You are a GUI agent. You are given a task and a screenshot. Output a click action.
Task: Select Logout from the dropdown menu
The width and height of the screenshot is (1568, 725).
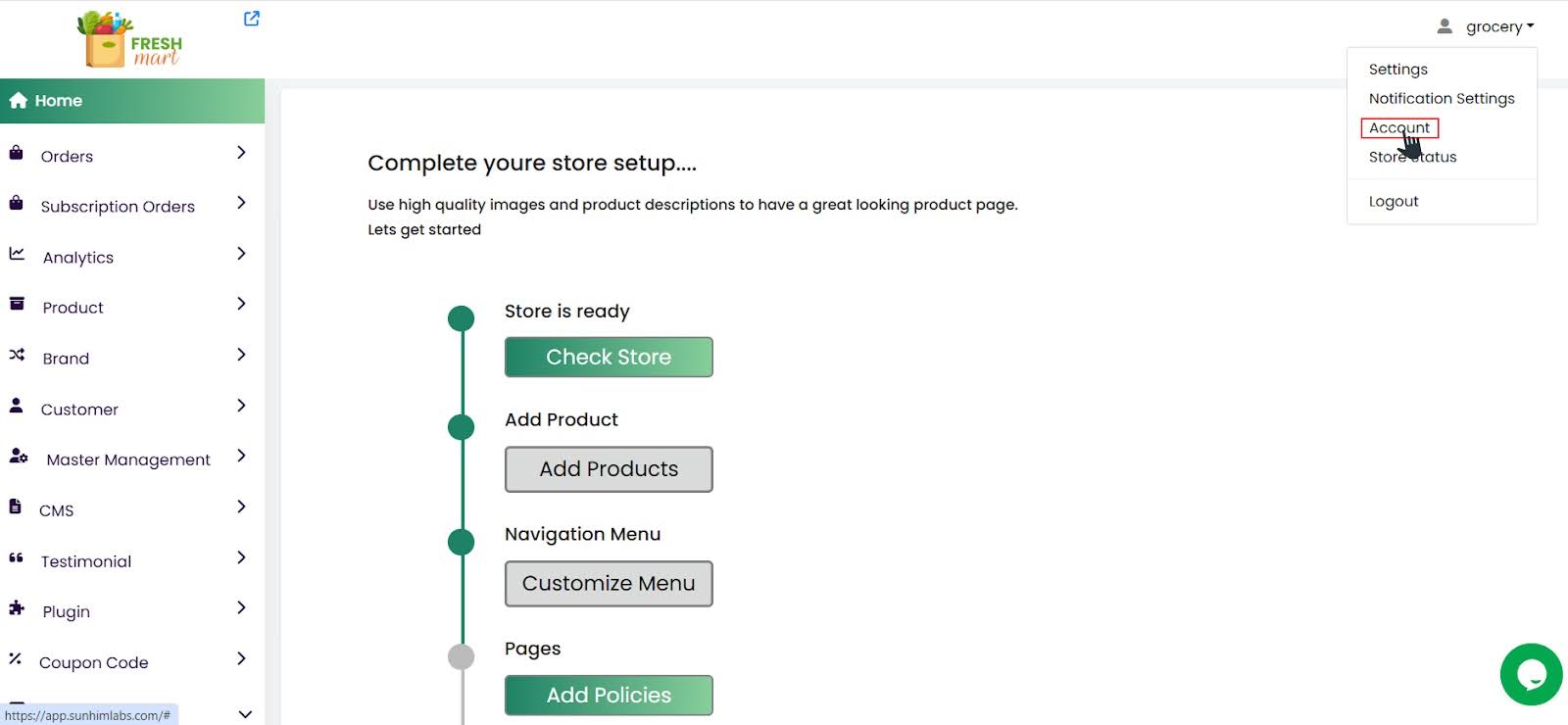tap(1393, 202)
